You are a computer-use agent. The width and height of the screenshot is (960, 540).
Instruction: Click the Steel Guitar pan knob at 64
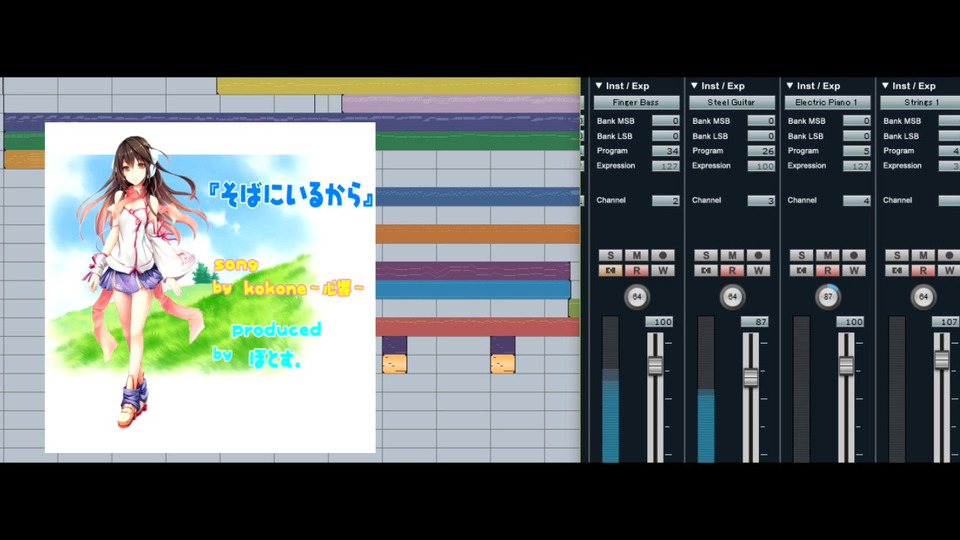[x=732, y=297]
